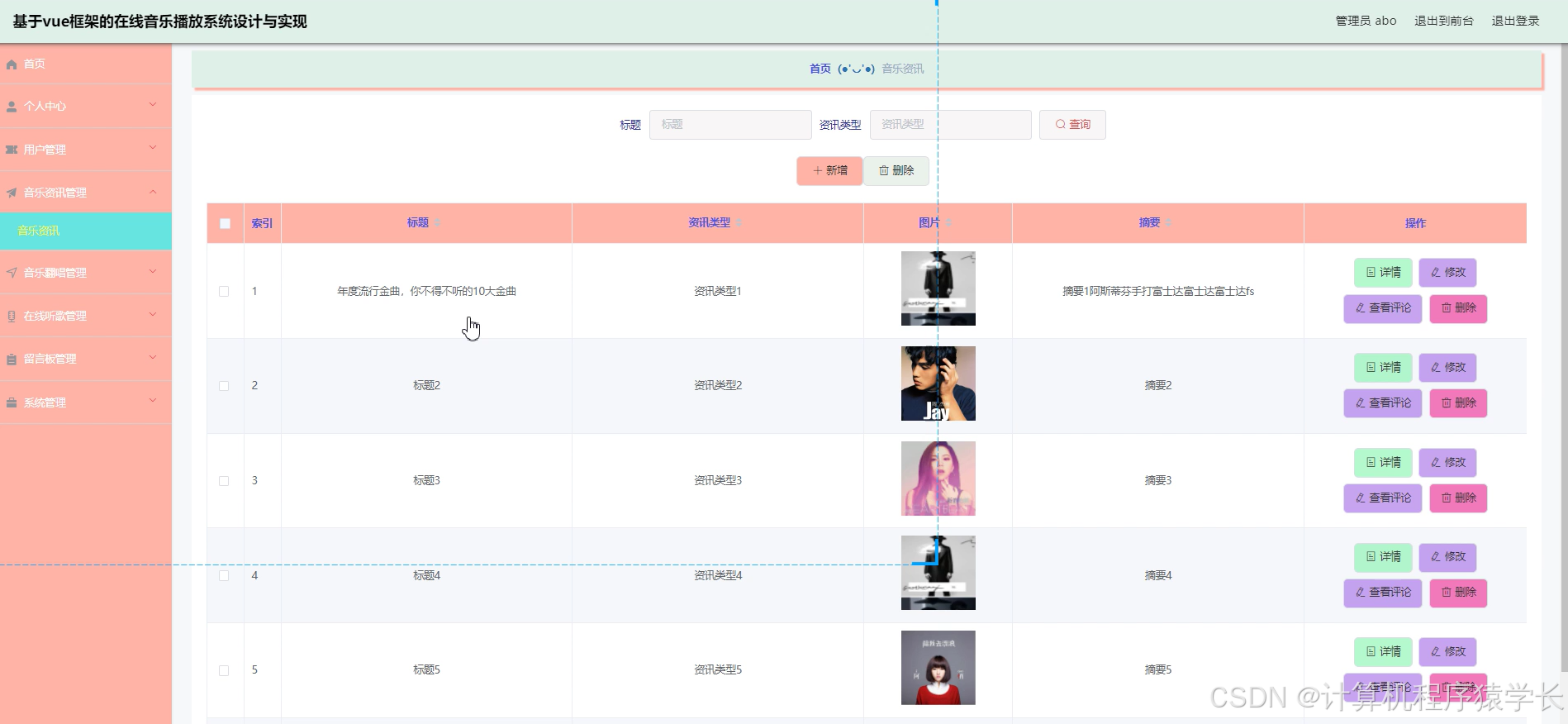Viewport: 1568px width, 724px height.
Task: Open the 在线听歌管理 sidebar menu
Action: click(86, 316)
